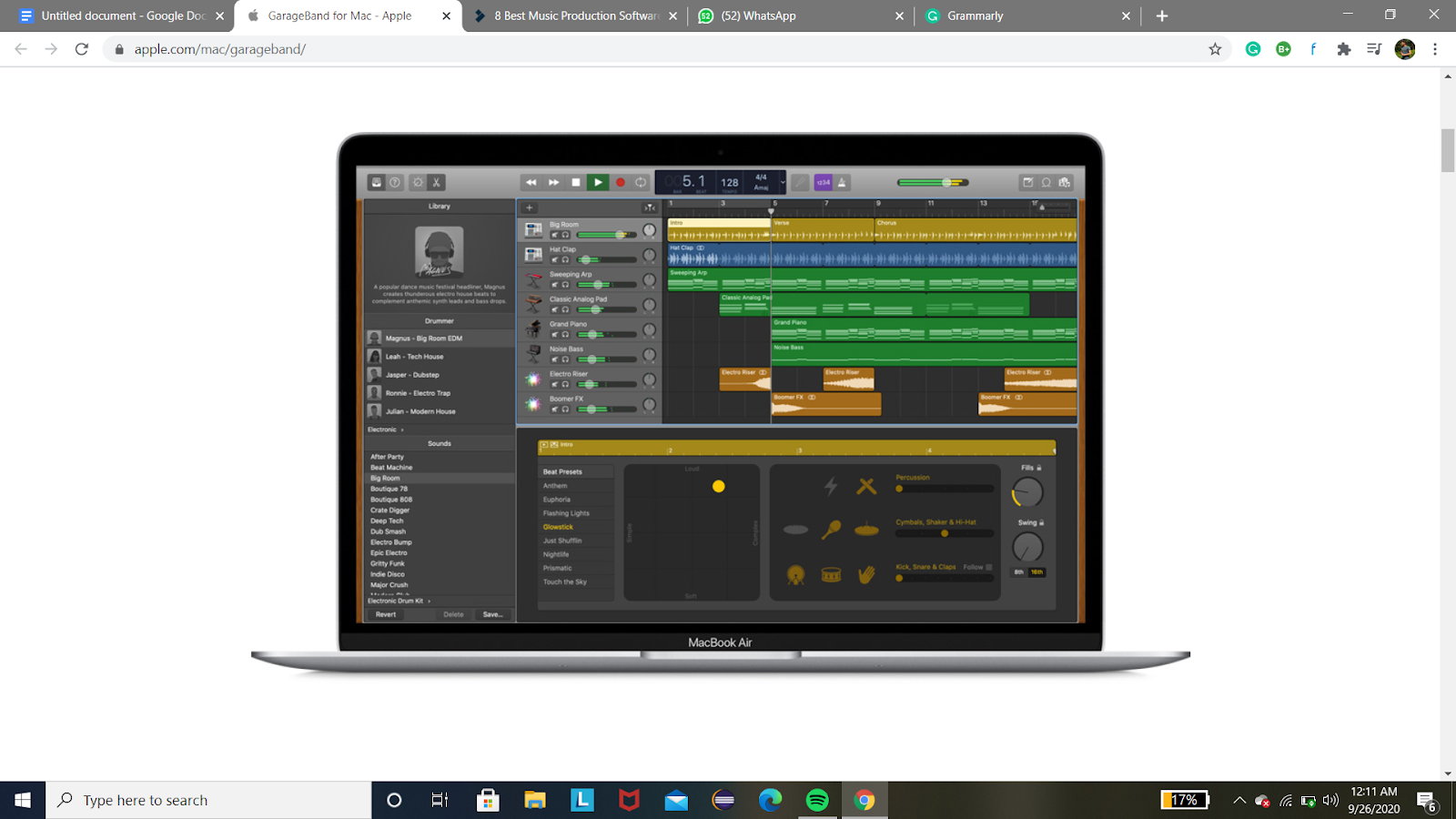The width and height of the screenshot is (1456, 819).
Task: Click the track header filter button
Action: pyautogui.click(x=650, y=207)
